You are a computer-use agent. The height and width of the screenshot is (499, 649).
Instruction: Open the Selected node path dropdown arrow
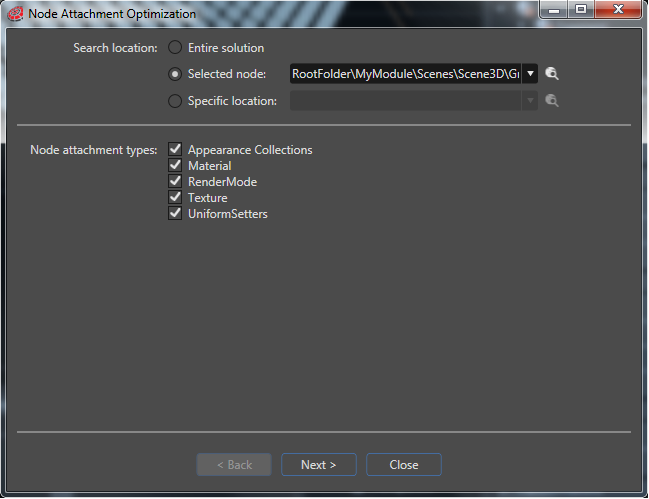[530, 74]
